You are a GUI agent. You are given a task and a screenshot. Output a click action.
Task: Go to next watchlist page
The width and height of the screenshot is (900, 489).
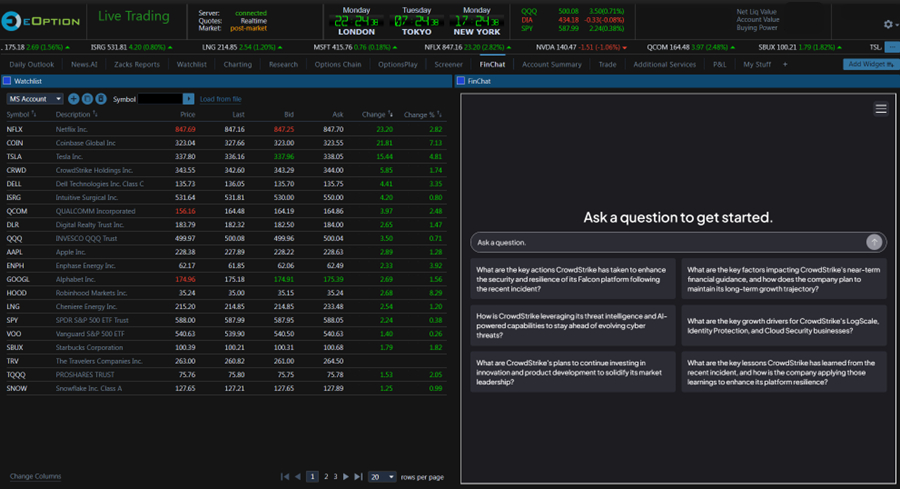coord(346,476)
